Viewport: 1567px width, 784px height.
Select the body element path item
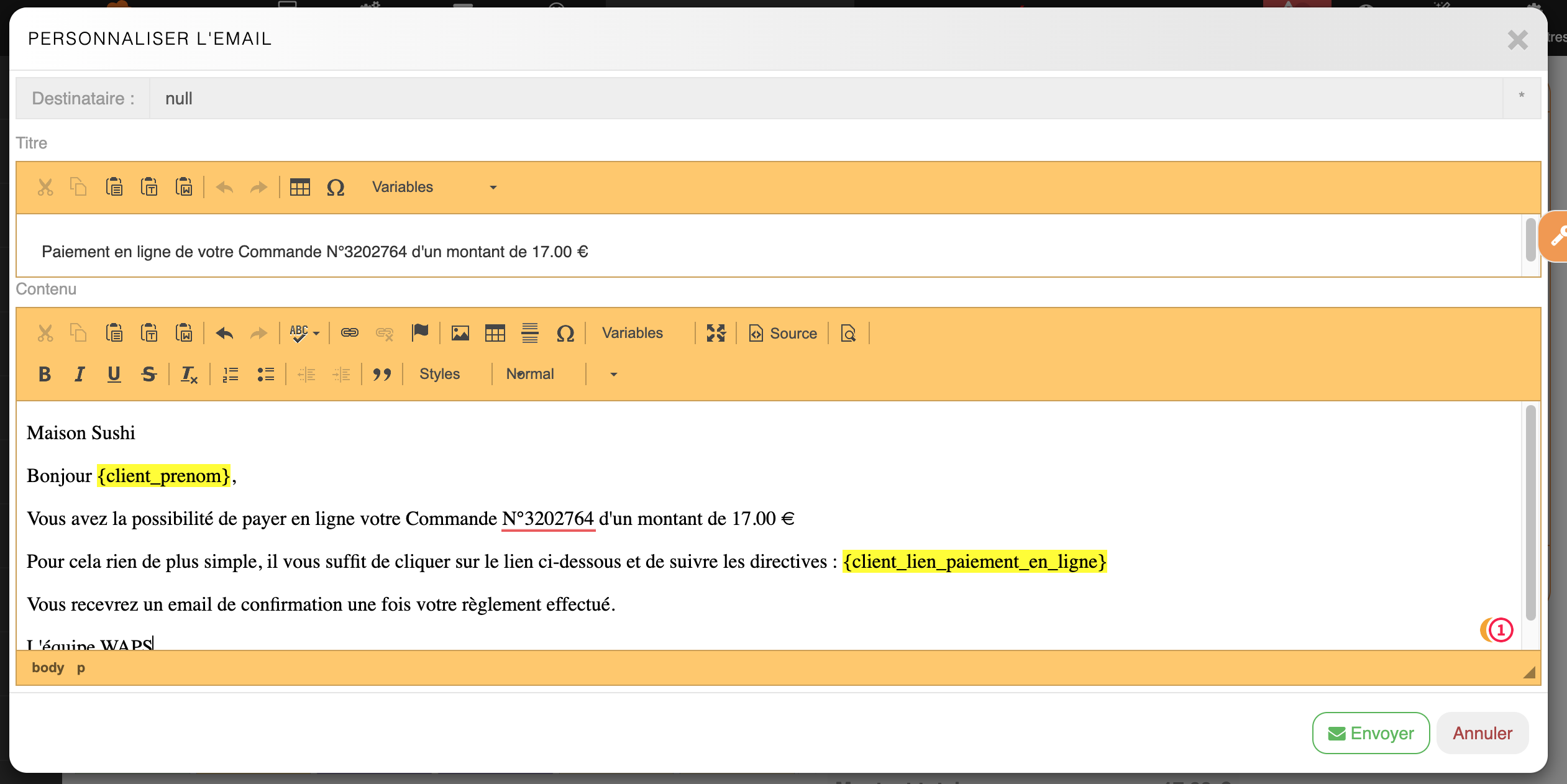(x=48, y=668)
